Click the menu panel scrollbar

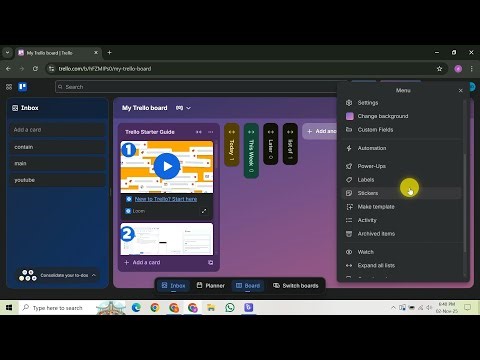(465, 203)
